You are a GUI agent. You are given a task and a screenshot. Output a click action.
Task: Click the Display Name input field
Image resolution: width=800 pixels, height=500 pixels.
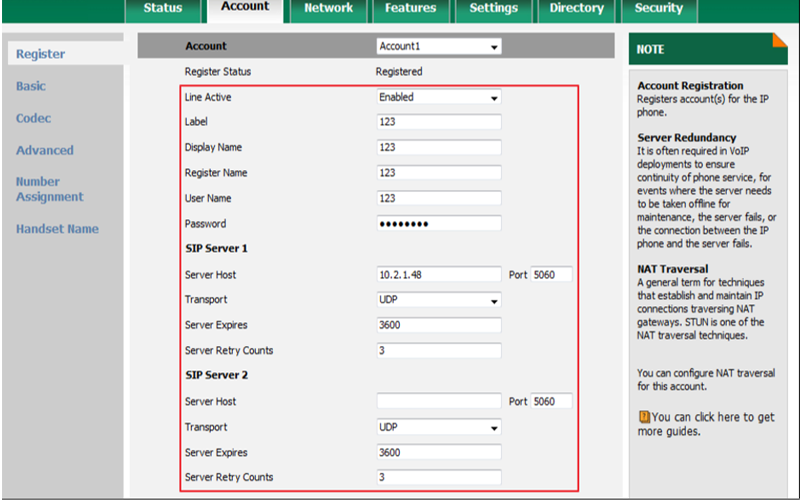pyautogui.click(x=439, y=148)
